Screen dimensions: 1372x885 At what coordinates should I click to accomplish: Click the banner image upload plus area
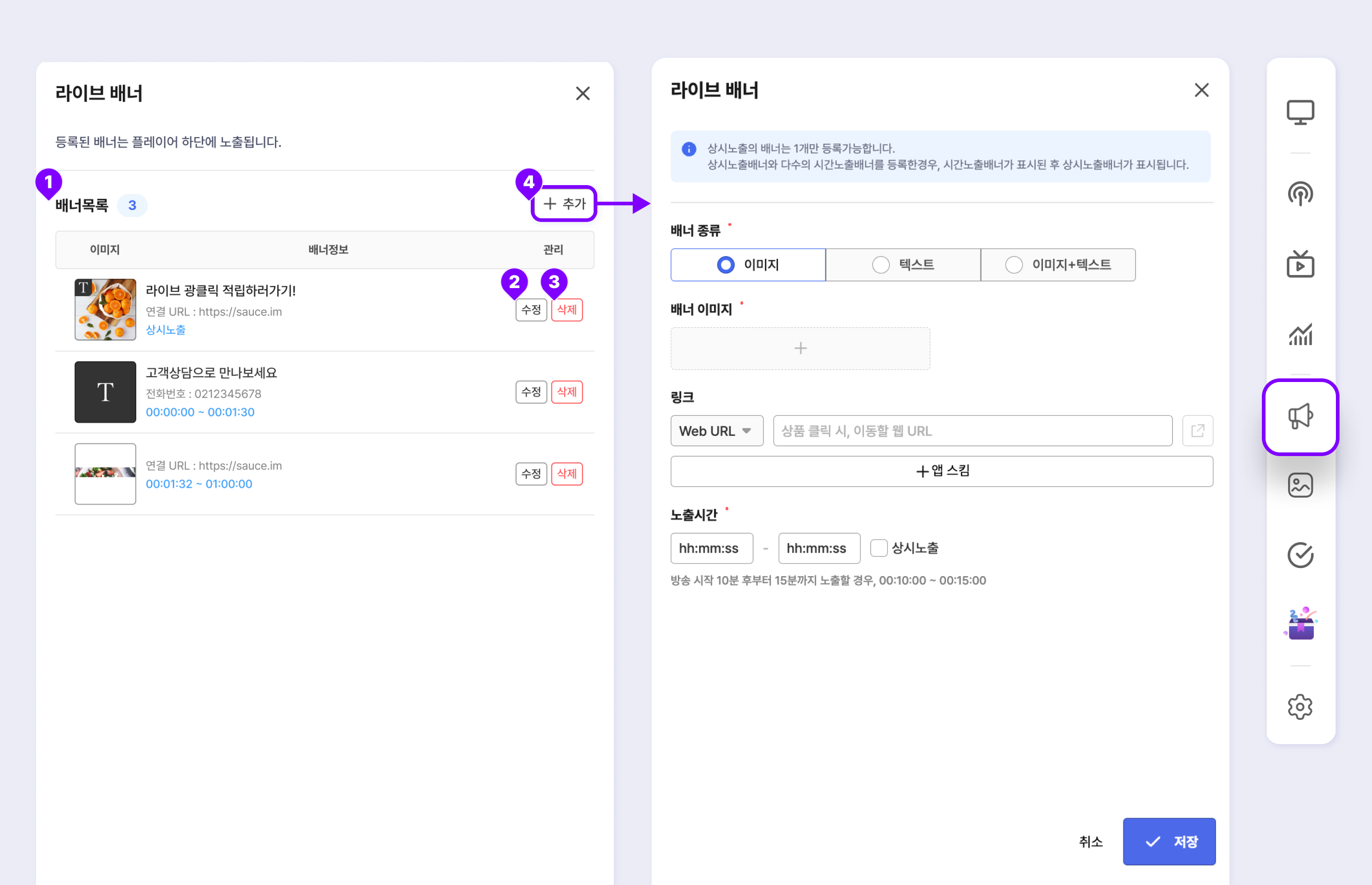(800, 348)
